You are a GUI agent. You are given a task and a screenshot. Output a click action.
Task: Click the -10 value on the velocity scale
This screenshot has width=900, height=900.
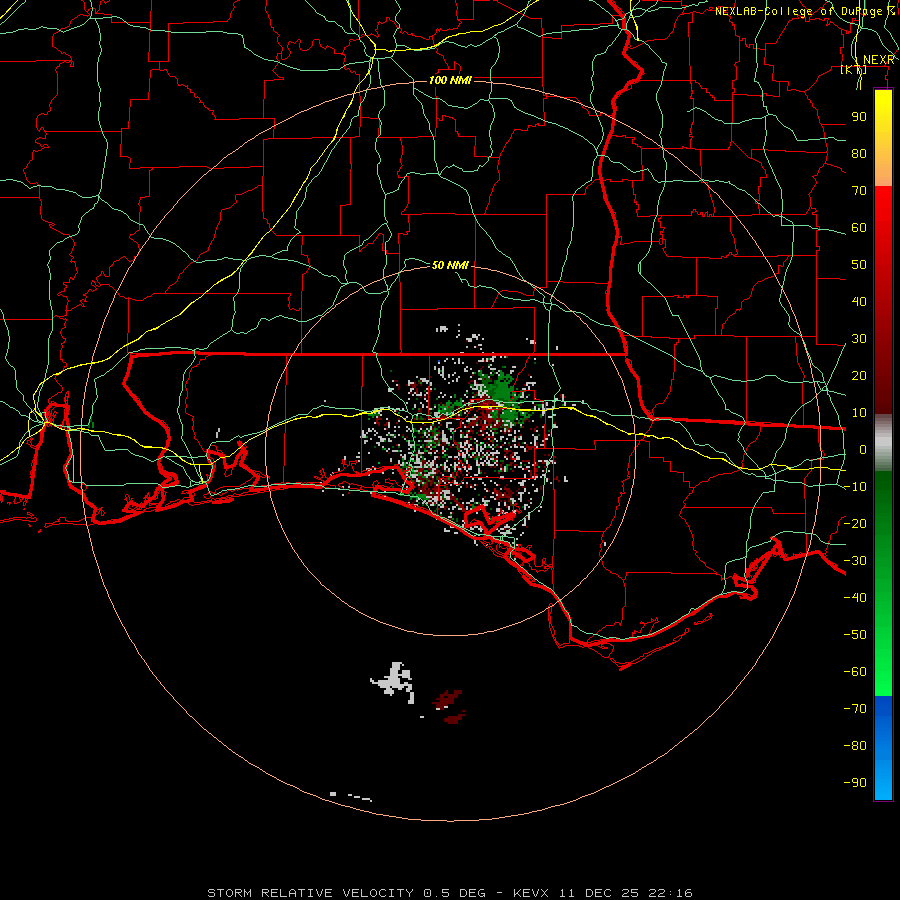point(855,487)
